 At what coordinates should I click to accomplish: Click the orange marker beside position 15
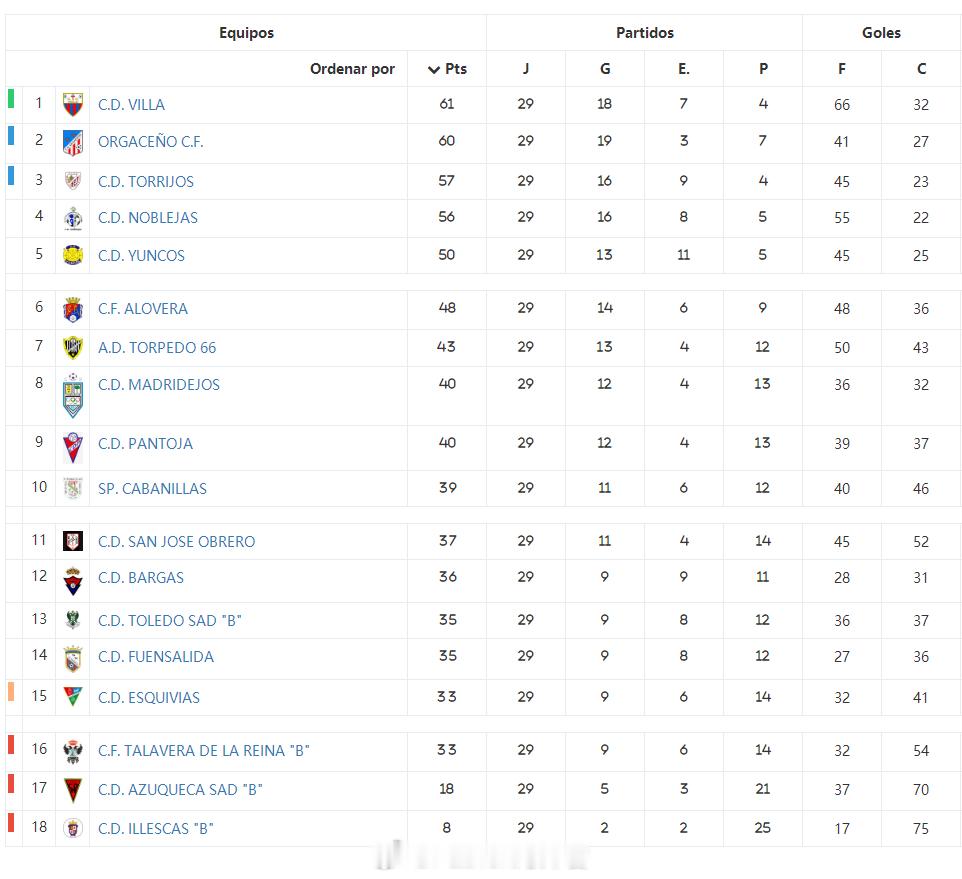pos(11,691)
